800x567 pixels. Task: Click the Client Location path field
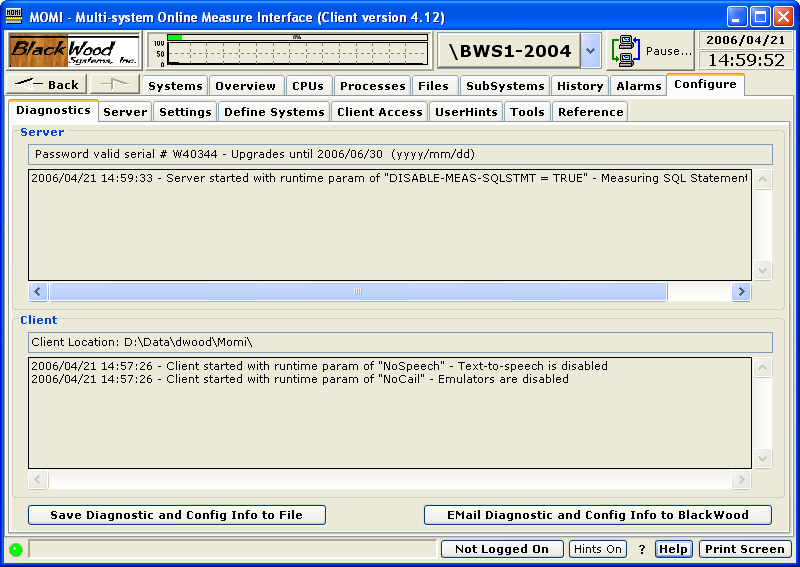coord(401,342)
